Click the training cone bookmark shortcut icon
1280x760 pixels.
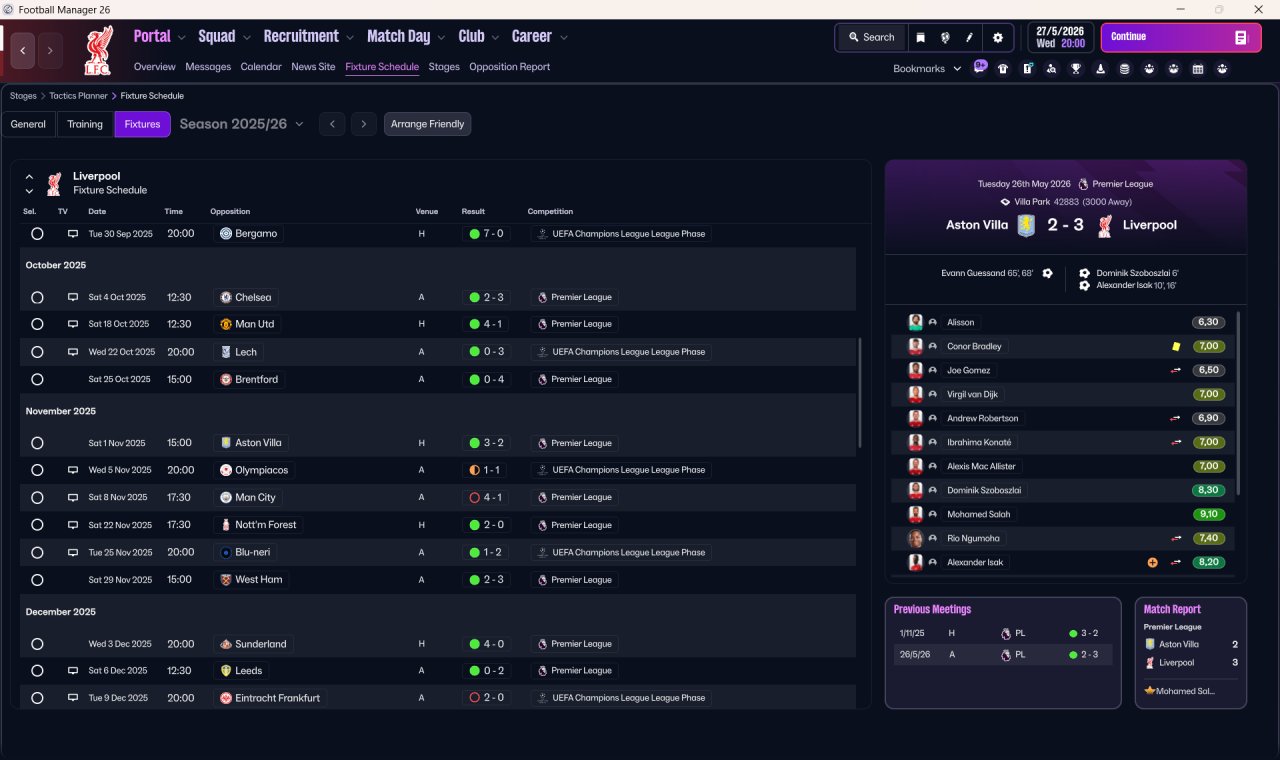[x=1100, y=69]
